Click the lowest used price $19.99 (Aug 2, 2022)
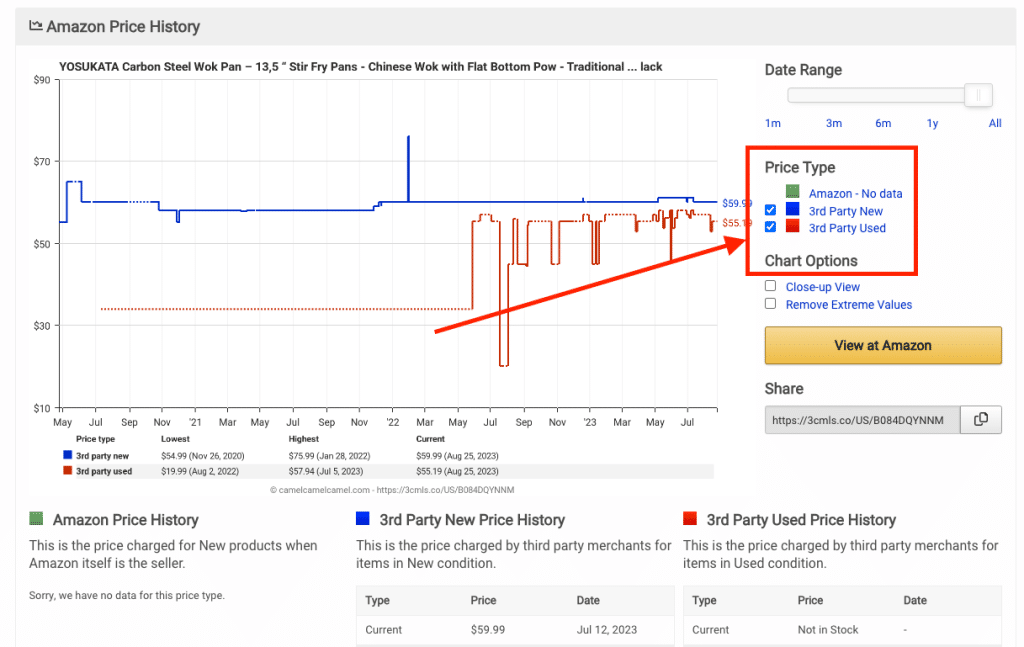Image resolution: width=1024 pixels, height=647 pixels. pos(200,471)
